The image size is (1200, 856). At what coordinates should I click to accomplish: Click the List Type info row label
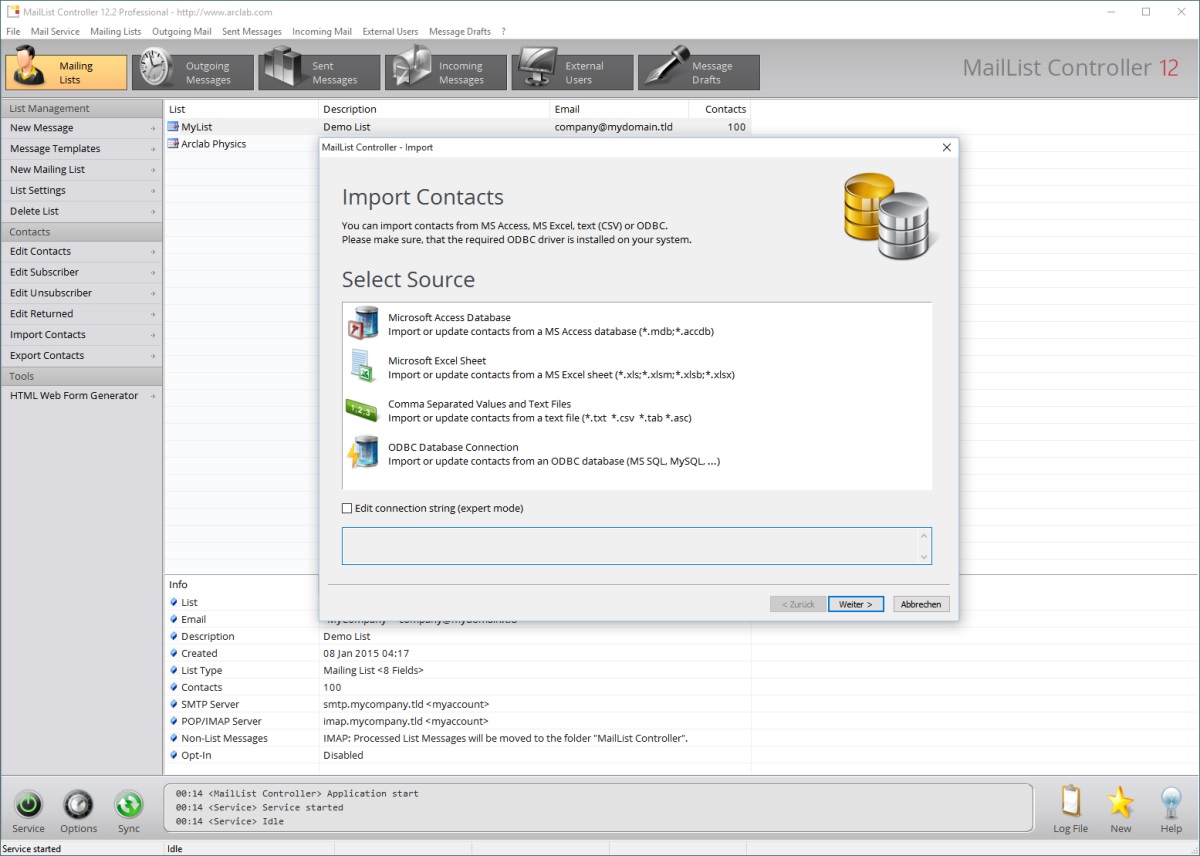pyautogui.click(x=201, y=671)
